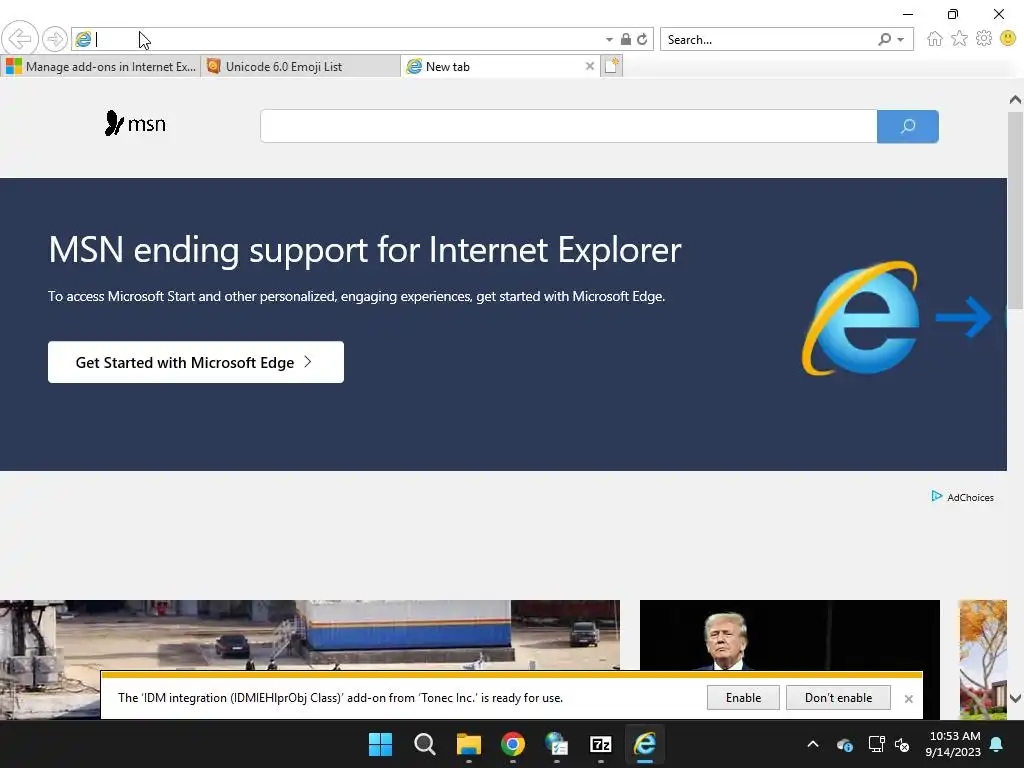Open the address bar autocomplete dropdown arrow
The width and height of the screenshot is (1024, 768).
coord(609,40)
